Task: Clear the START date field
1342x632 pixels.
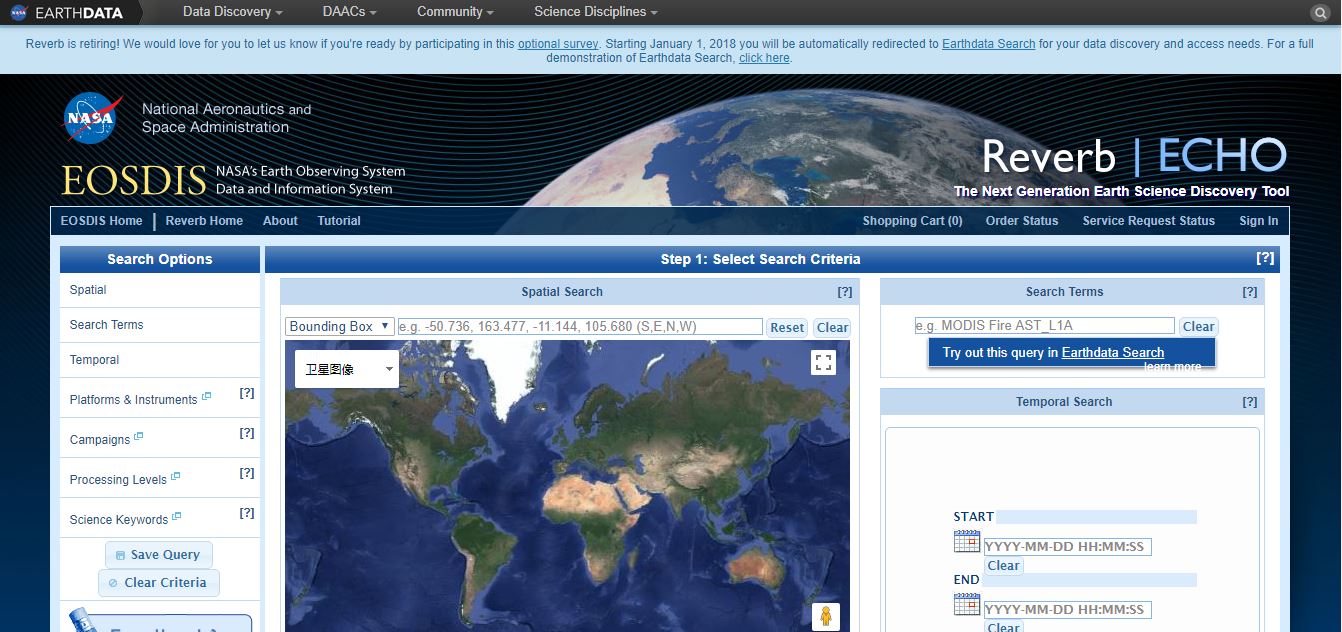Action: (x=1003, y=566)
